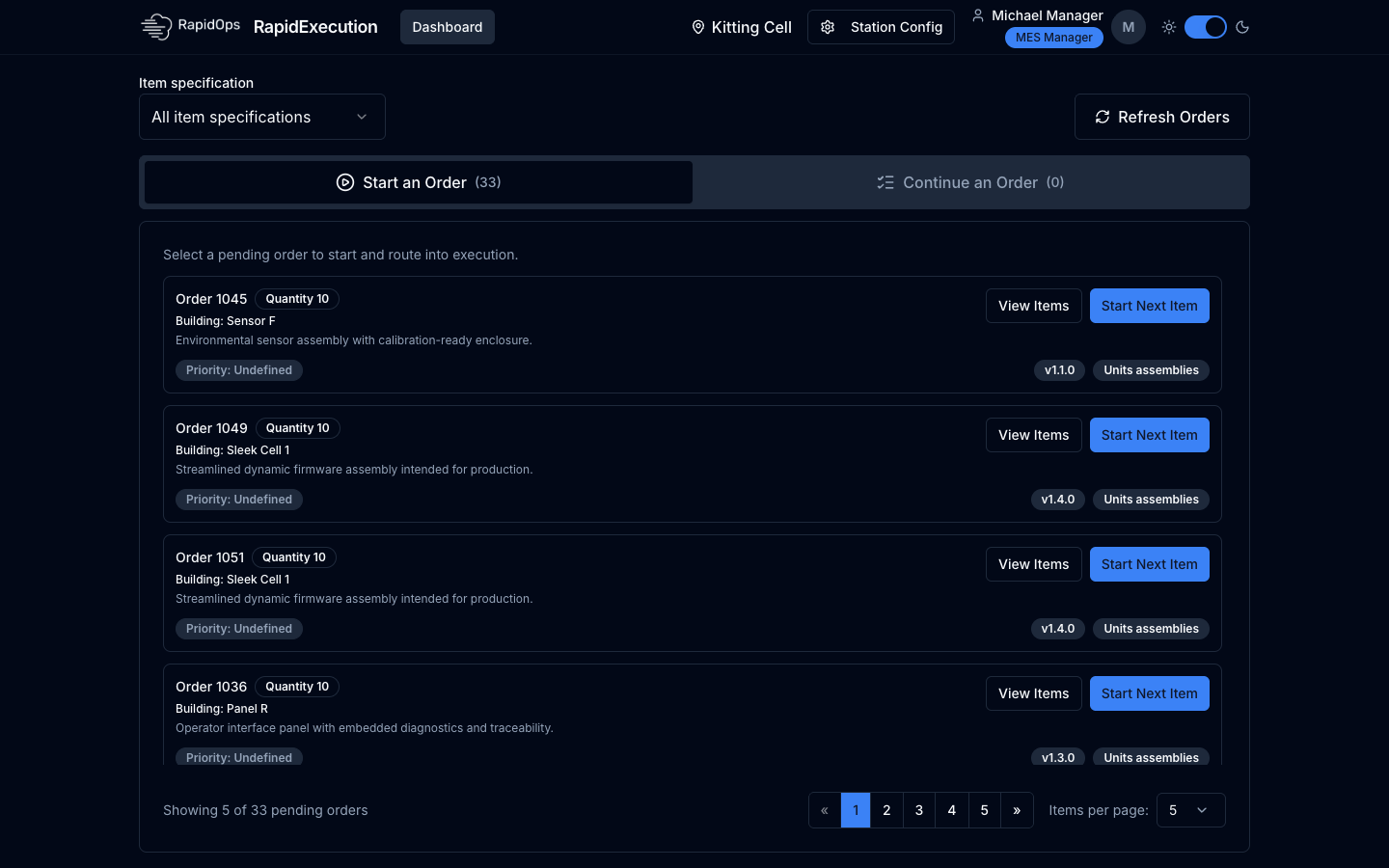Viewport: 1389px width, 868px height.
Task: Go to page 5 of orders
Action: 985,810
